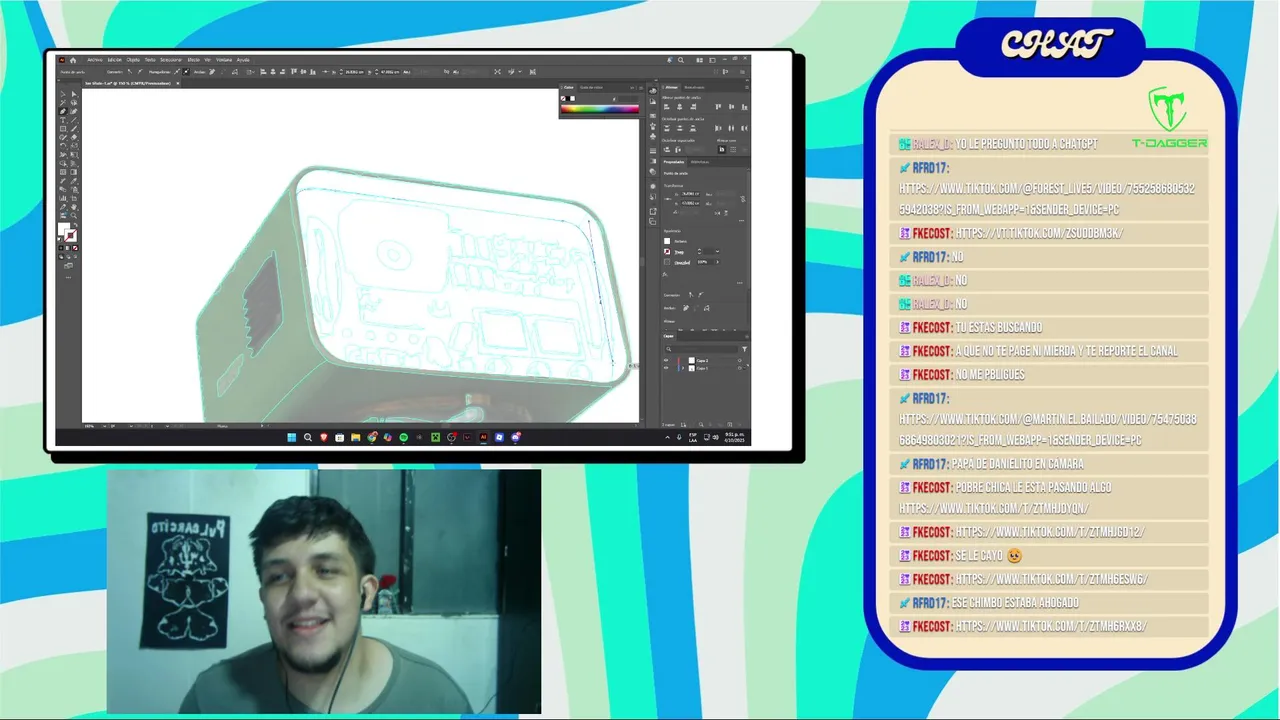1280x720 pixels.
Task: Open the Trazo stroke weight dropdown
Action: 718,251
